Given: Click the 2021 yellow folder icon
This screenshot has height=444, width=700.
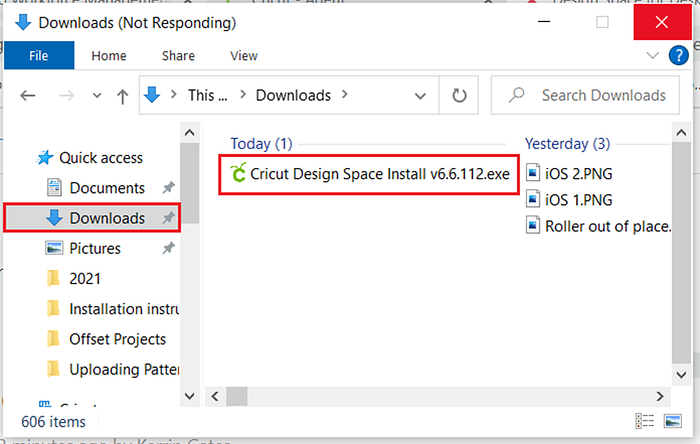Looking at the screenshot, I should (53, 278).
